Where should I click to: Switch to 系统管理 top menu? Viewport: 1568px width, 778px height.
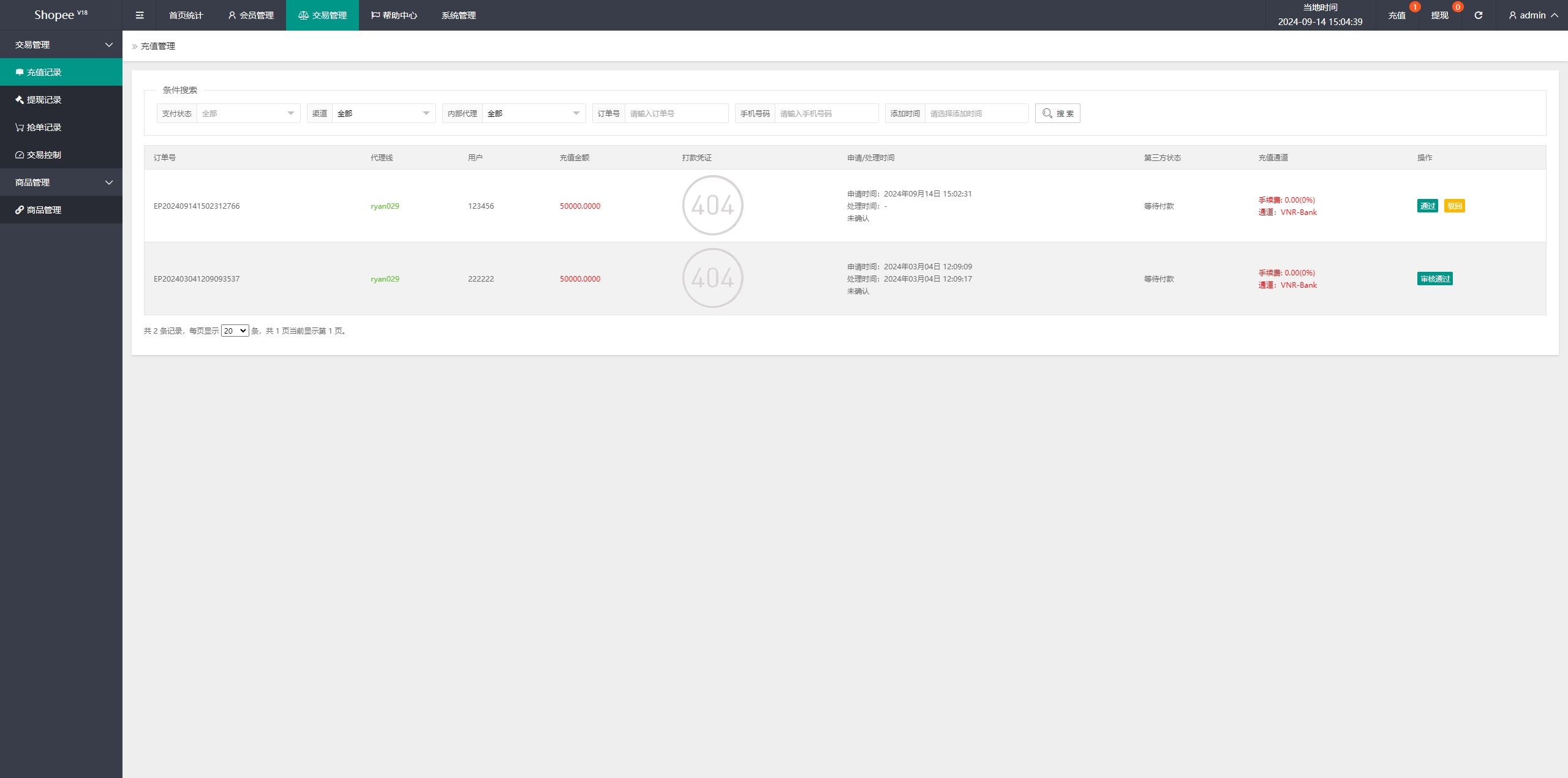[458, 15]
